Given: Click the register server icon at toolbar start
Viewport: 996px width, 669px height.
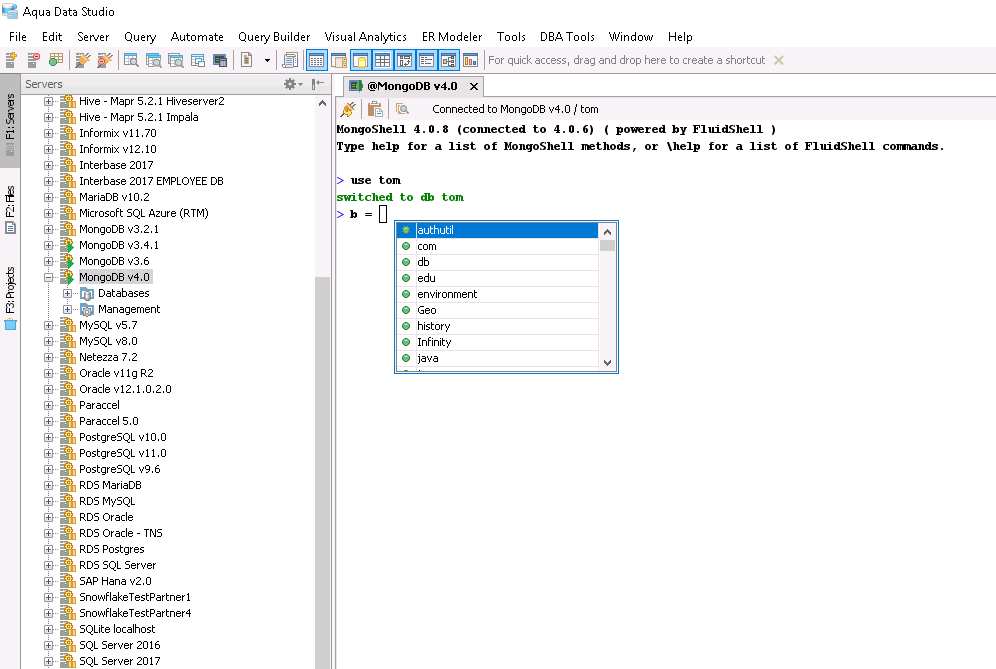Looking at the screenshot, I should tap(12, 60).
